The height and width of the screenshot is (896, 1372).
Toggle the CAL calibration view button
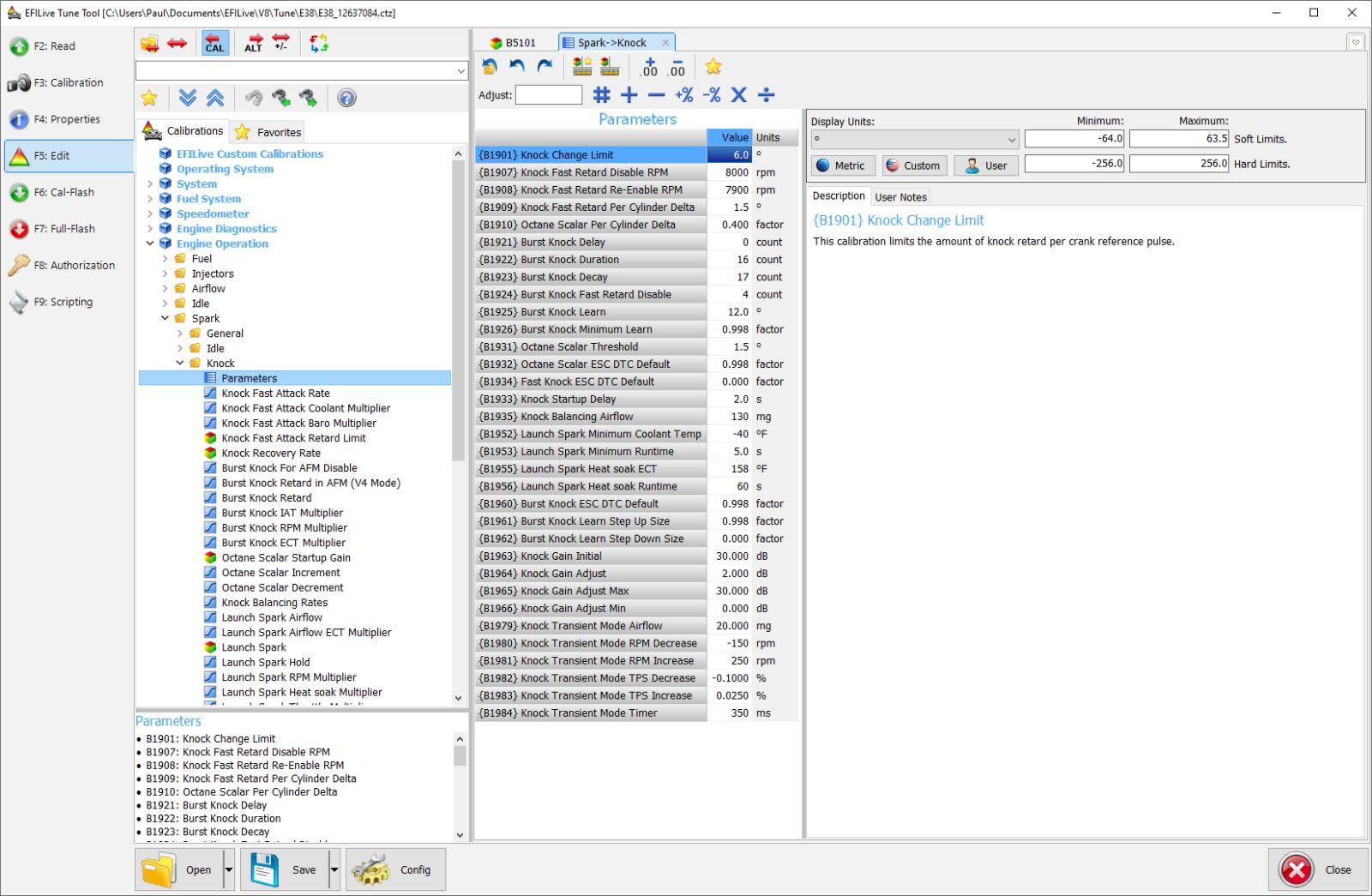coord(214,43)
